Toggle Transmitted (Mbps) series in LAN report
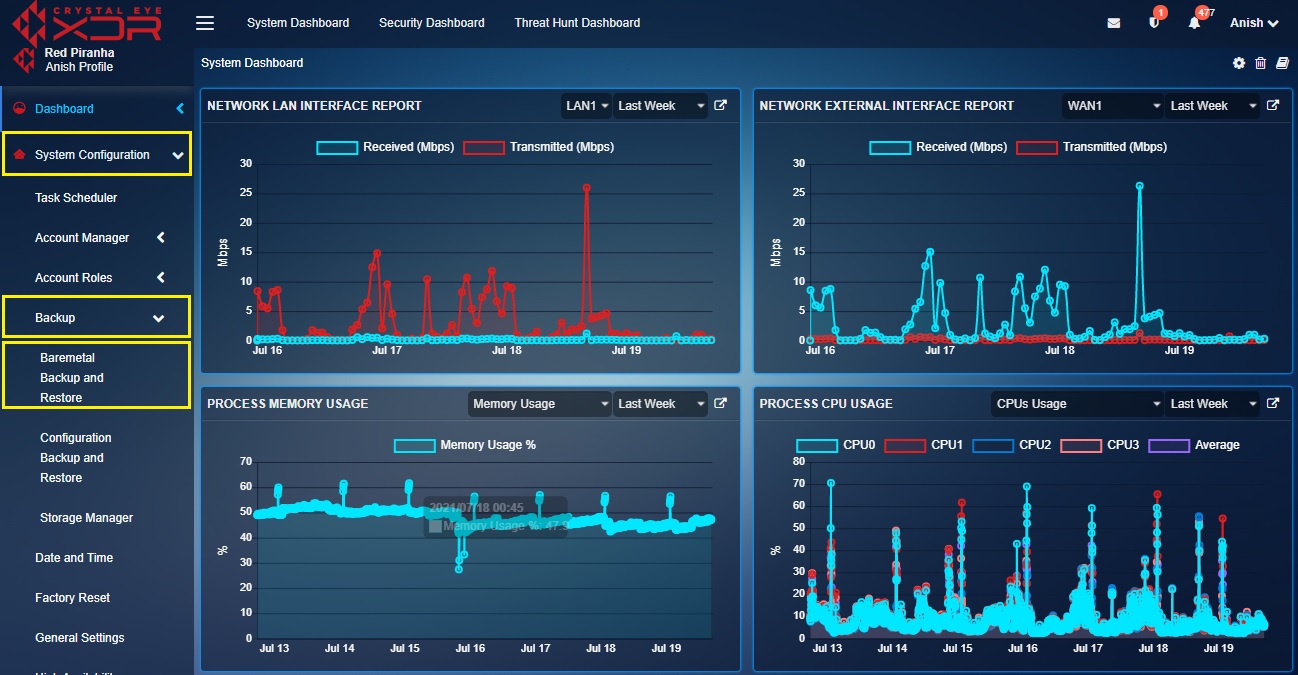The image size is (1298, 675). (538, 147)
